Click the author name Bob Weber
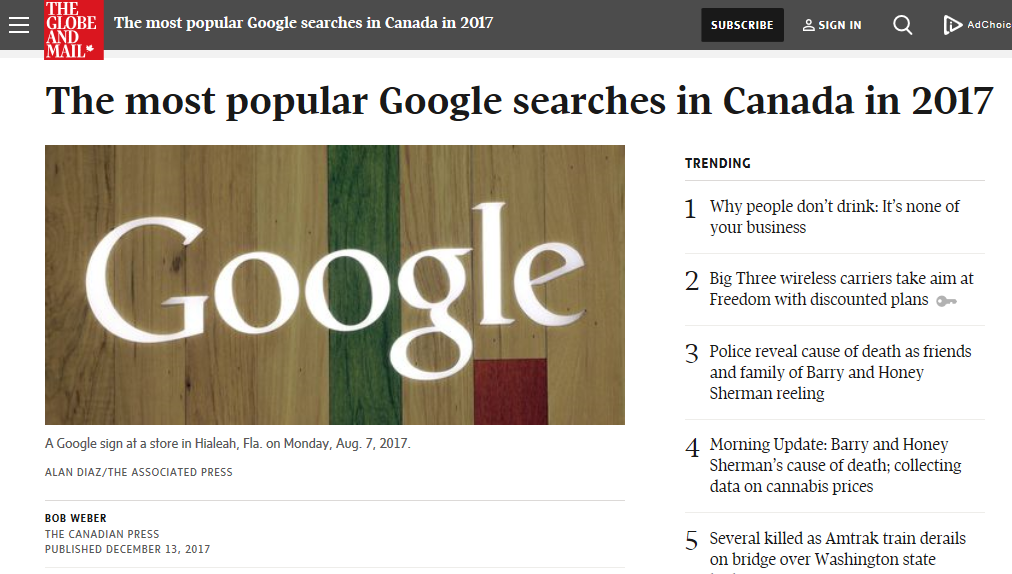The height and width of the screenshot is (574, 1012). click(76, 518)
